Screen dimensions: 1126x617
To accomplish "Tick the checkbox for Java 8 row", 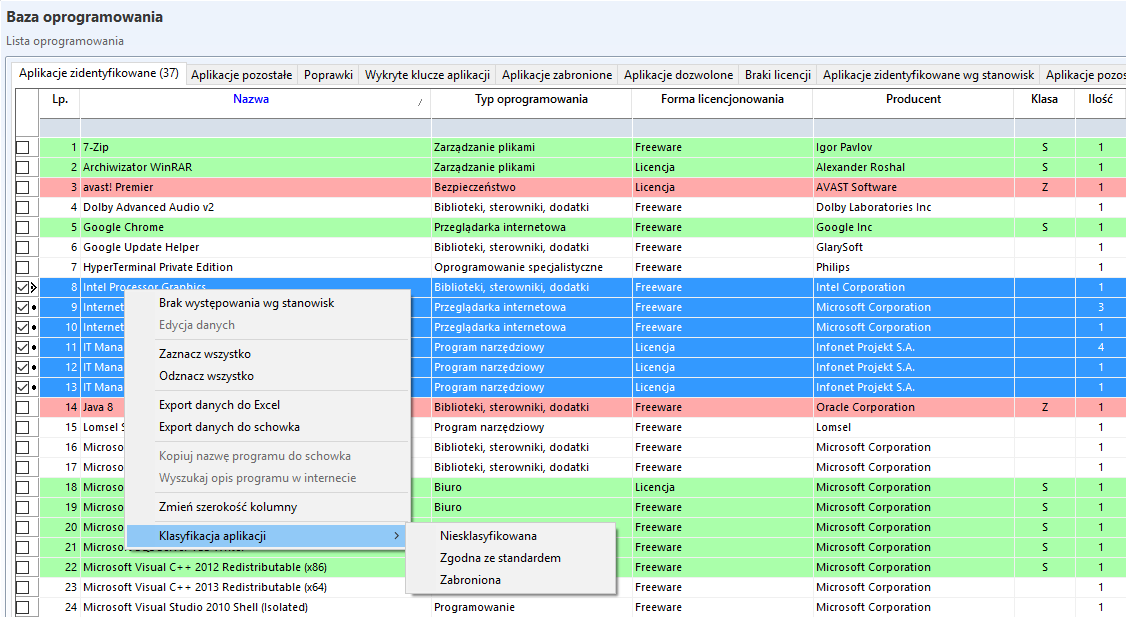I will pyautogui.click(x=23, y=407).
